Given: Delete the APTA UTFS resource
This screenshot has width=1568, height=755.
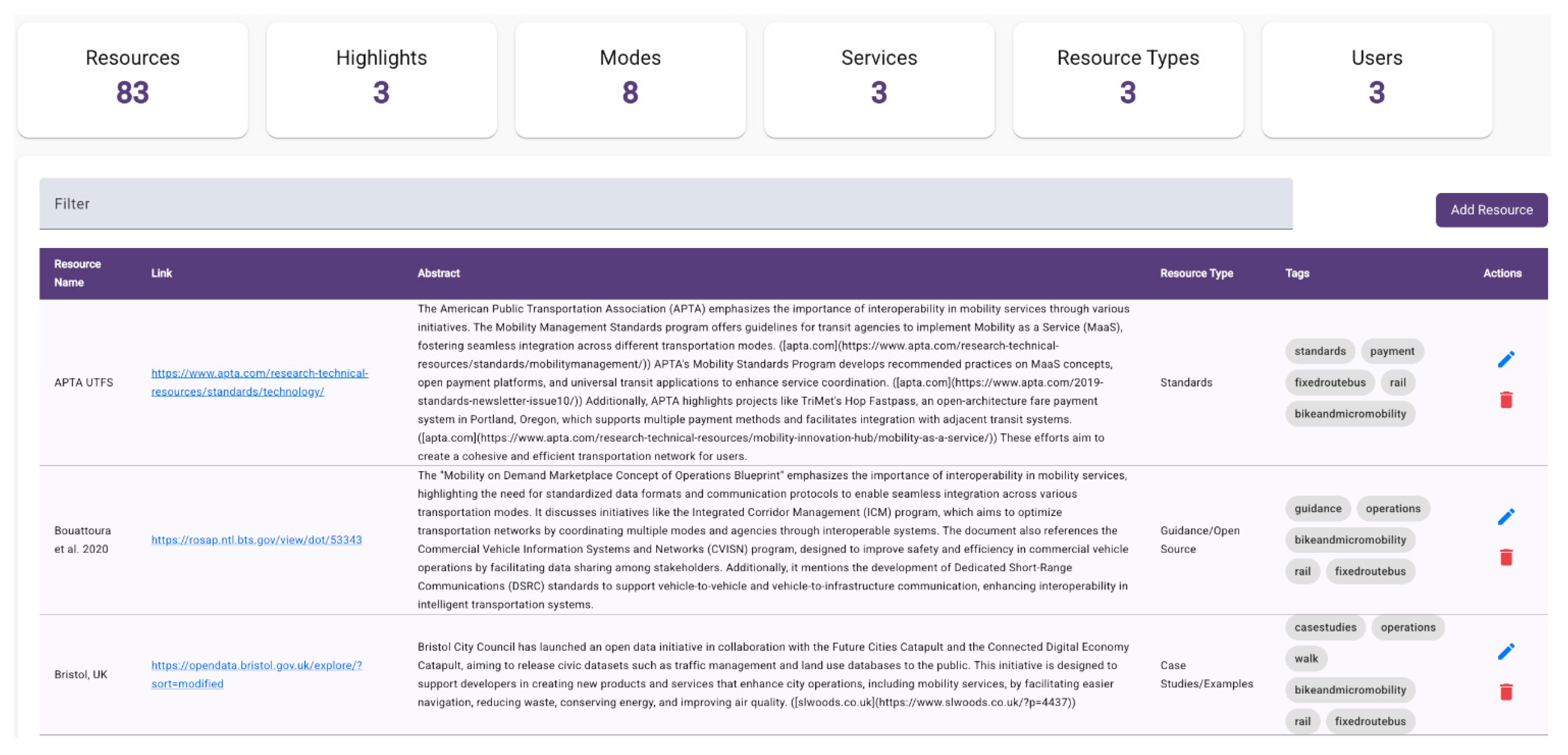Looking at the screenshot, I should click(x=1505, y=400).
